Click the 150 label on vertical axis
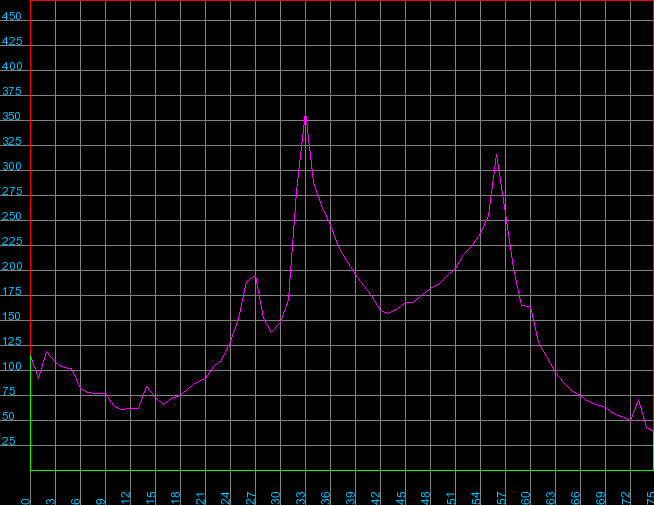Screen dimensions: 654x505 [x=11, y=317]
